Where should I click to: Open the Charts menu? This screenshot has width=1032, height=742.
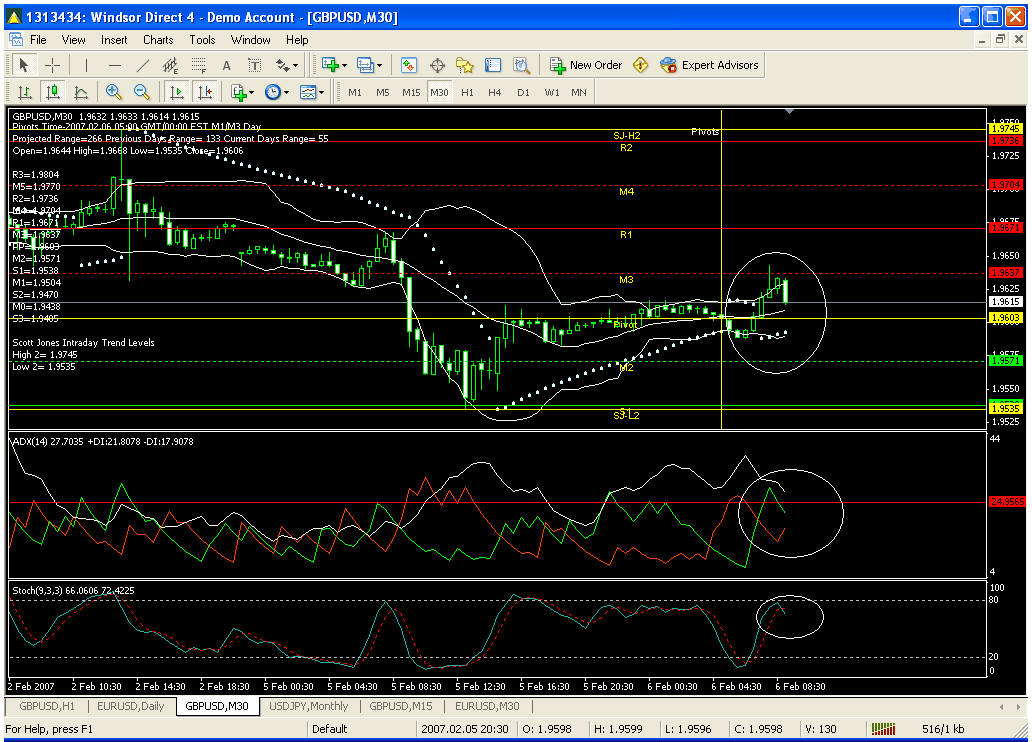pos(158,40)
